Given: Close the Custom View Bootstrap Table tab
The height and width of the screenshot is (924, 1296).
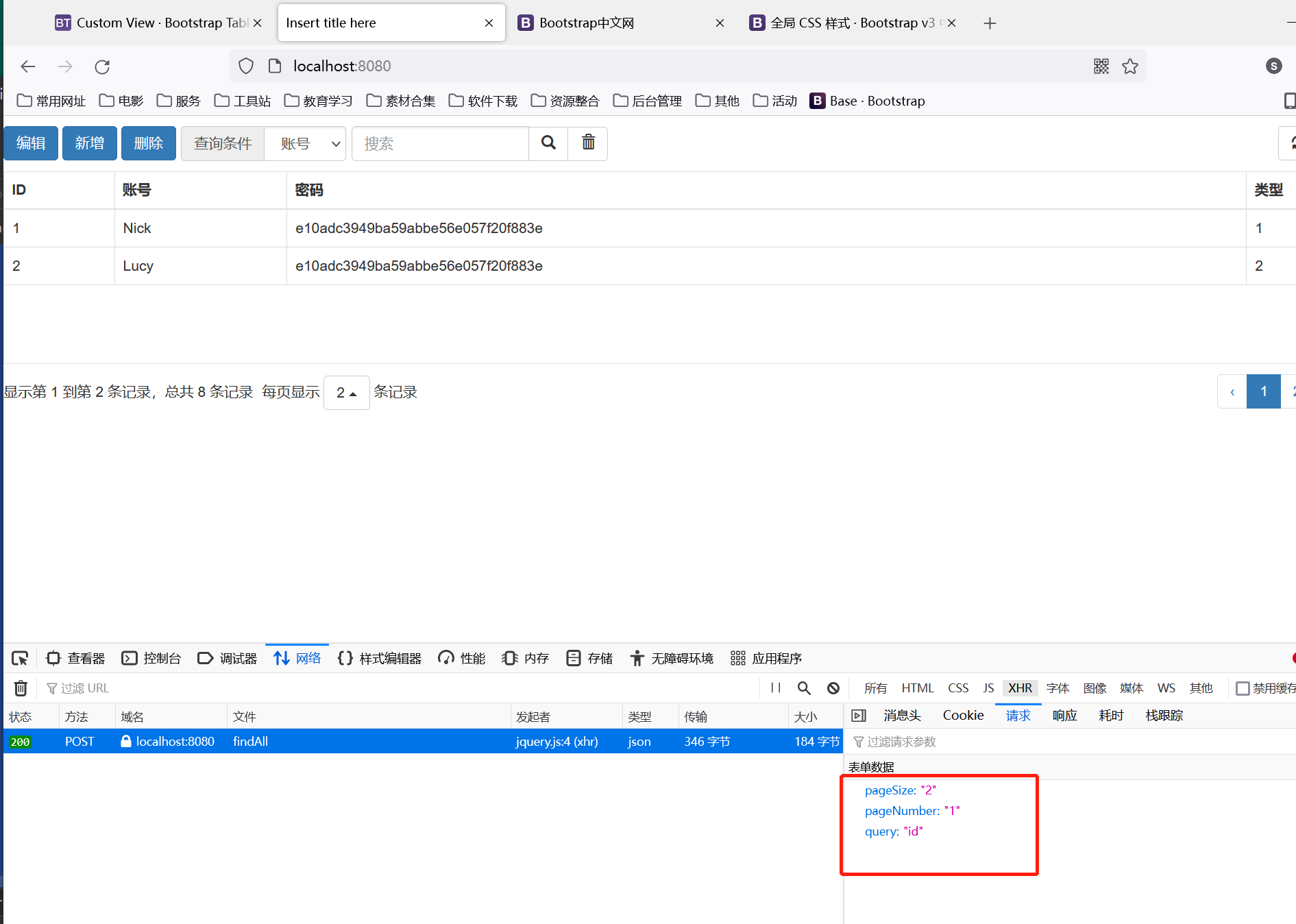Looking at the screenshot, I should [x=258, y=23].
